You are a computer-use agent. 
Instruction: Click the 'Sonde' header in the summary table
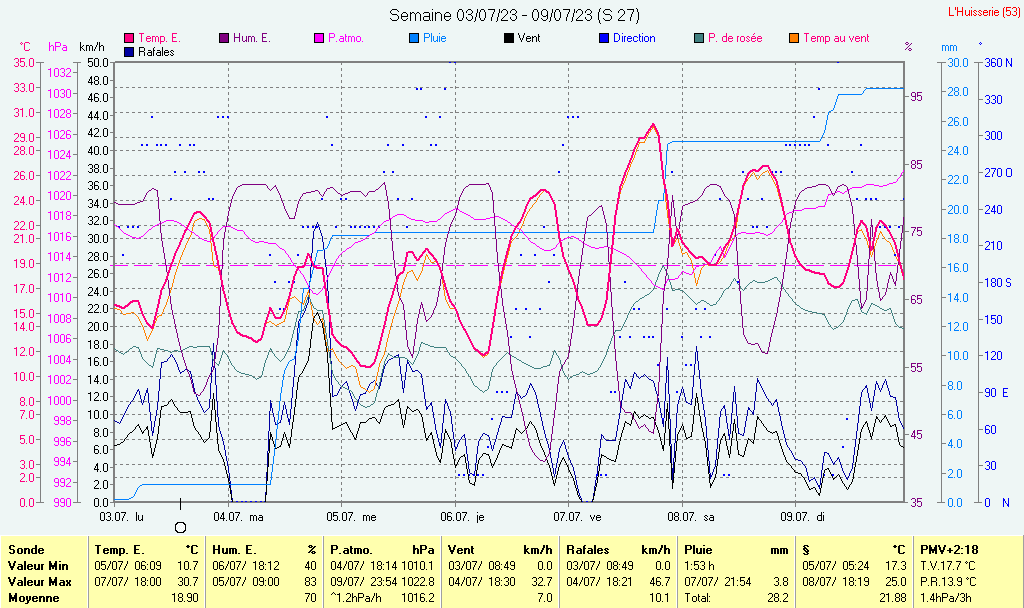26,550
